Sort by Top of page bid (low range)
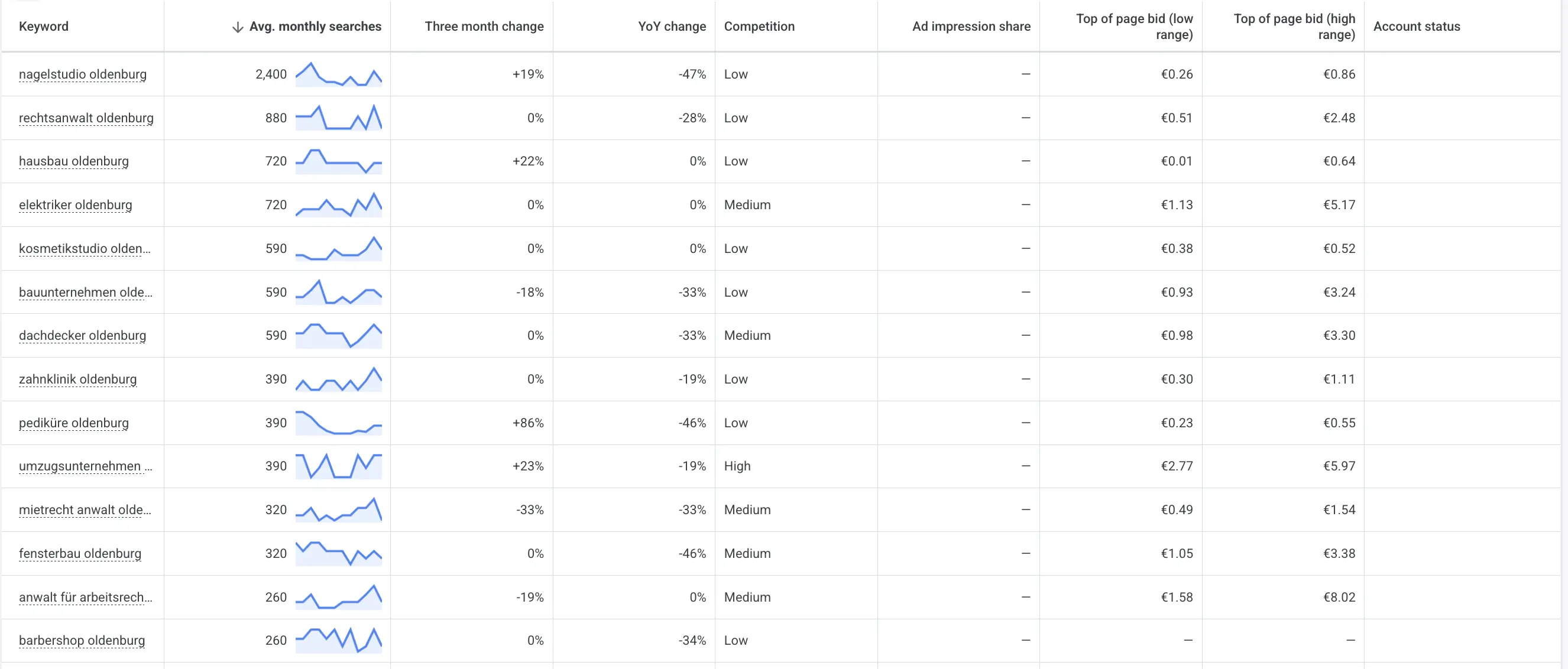 [1134, 26]
